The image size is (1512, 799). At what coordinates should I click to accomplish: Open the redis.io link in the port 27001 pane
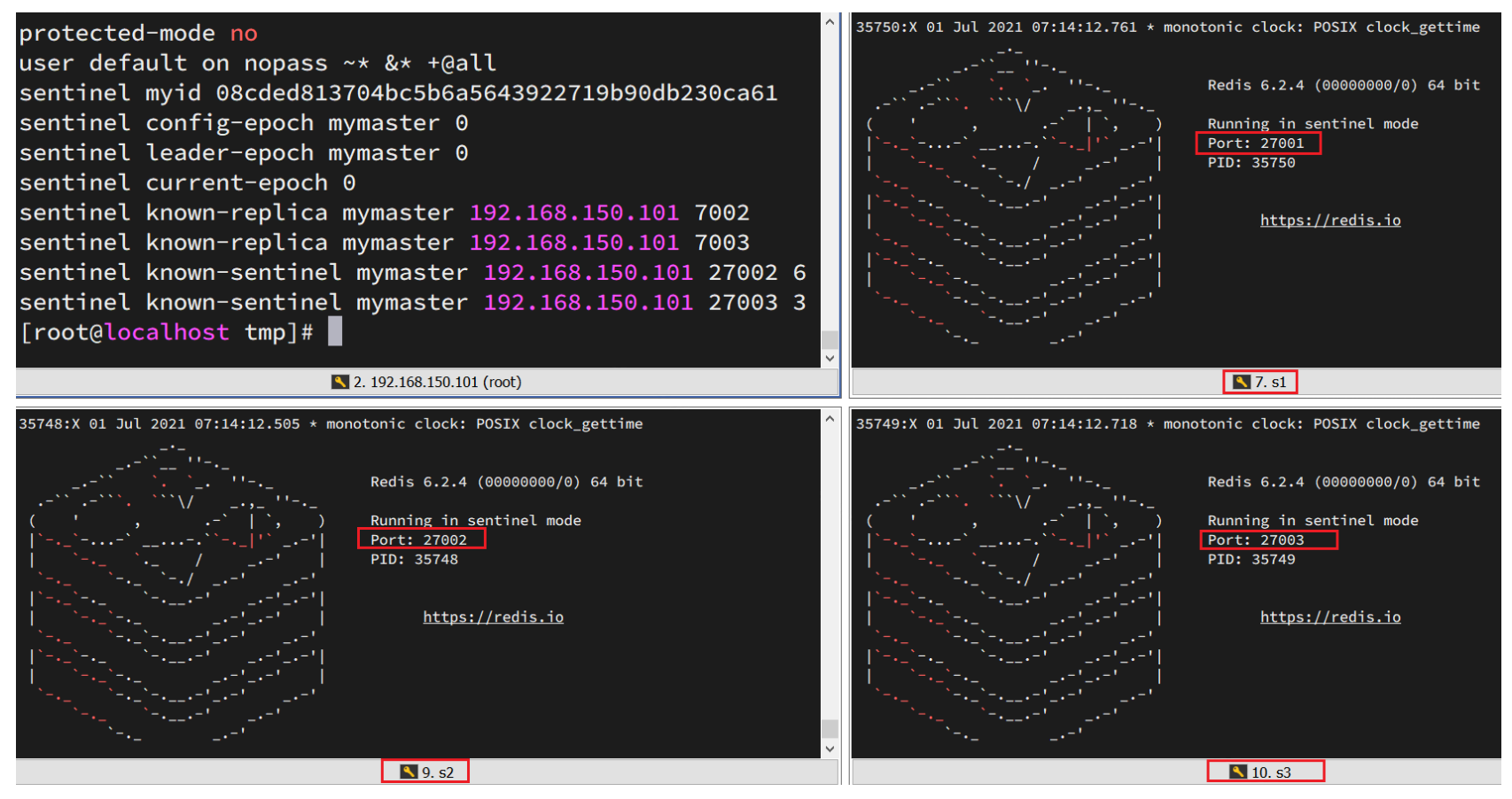[x=1329, y=221]
